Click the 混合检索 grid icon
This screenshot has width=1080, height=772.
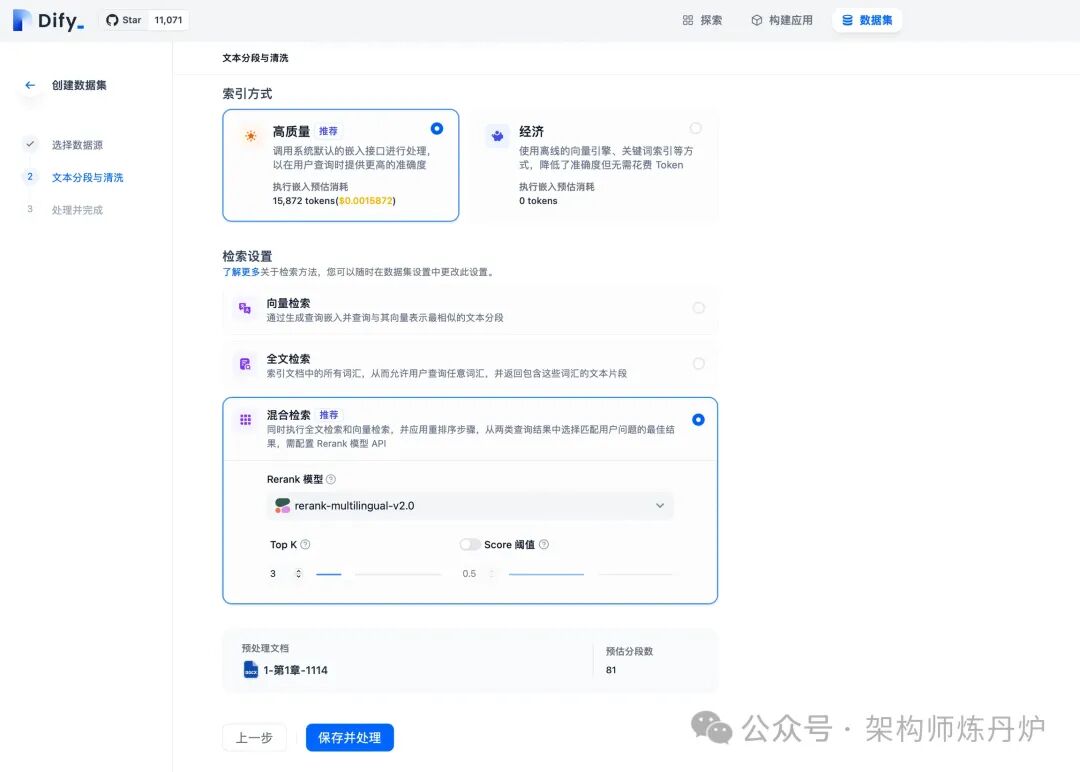pyautogui.click(x=245, y=419)
